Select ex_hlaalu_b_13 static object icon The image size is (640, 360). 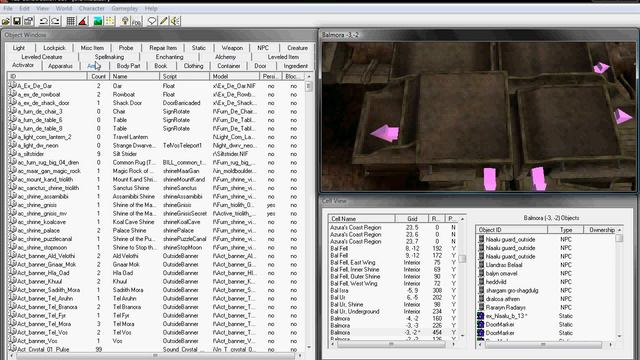tap(481, 316)
